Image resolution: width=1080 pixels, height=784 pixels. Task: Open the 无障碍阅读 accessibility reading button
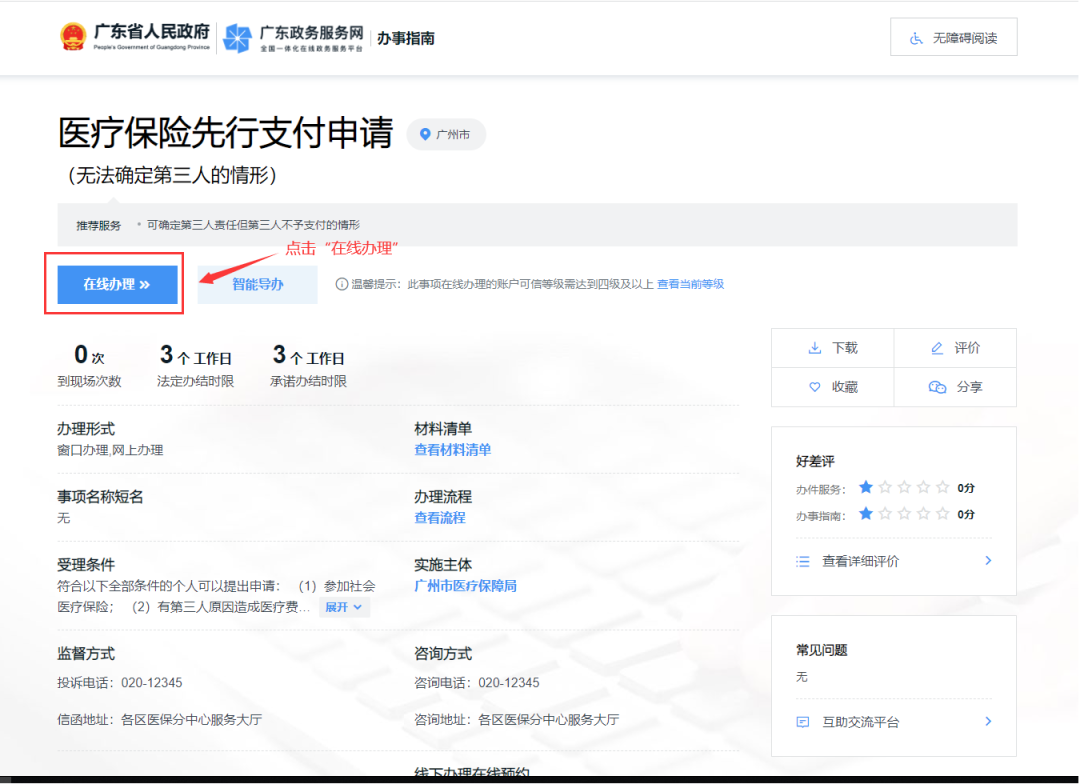[953, 37]
